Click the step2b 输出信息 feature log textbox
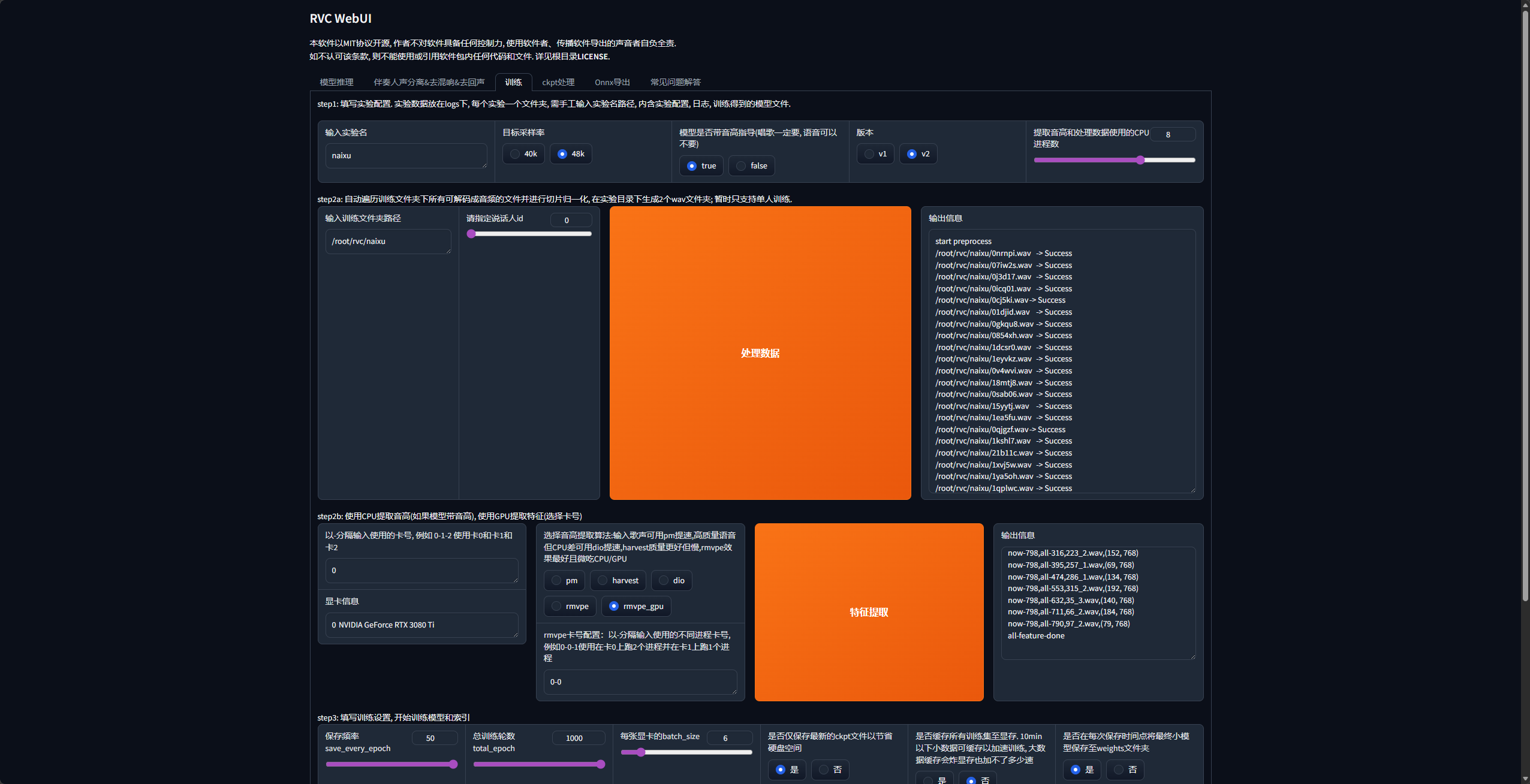This screenshot has height=784, width=1530. coord(1098,603)
